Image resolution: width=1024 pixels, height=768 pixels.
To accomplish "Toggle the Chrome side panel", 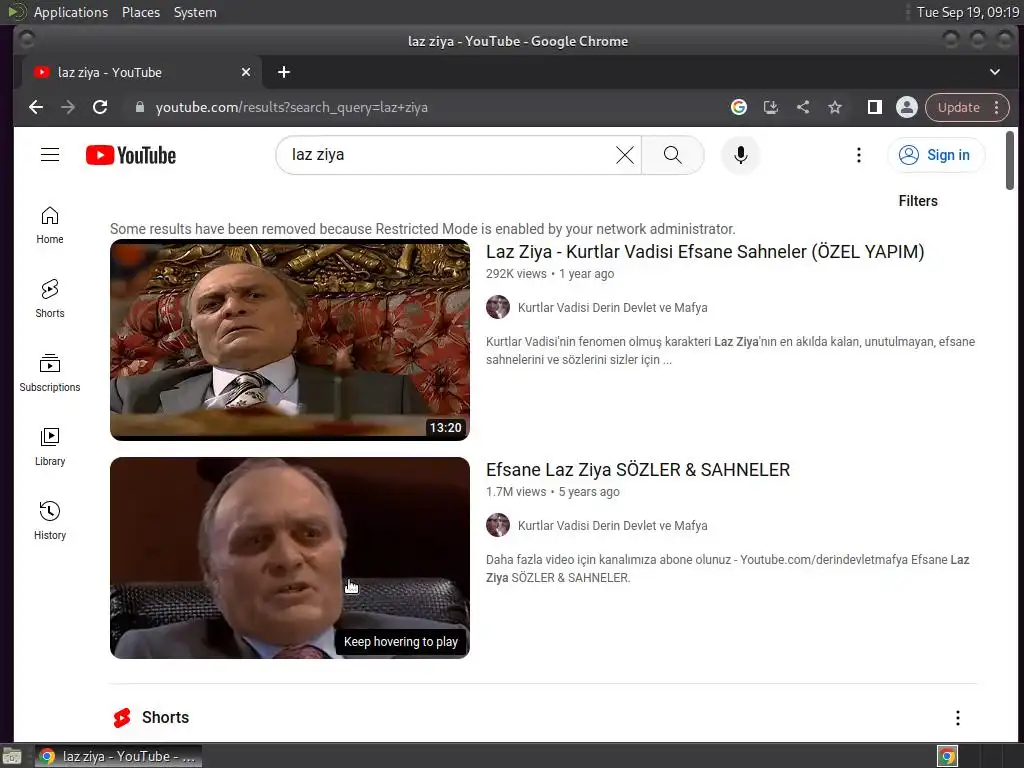I will coord(874,107).
